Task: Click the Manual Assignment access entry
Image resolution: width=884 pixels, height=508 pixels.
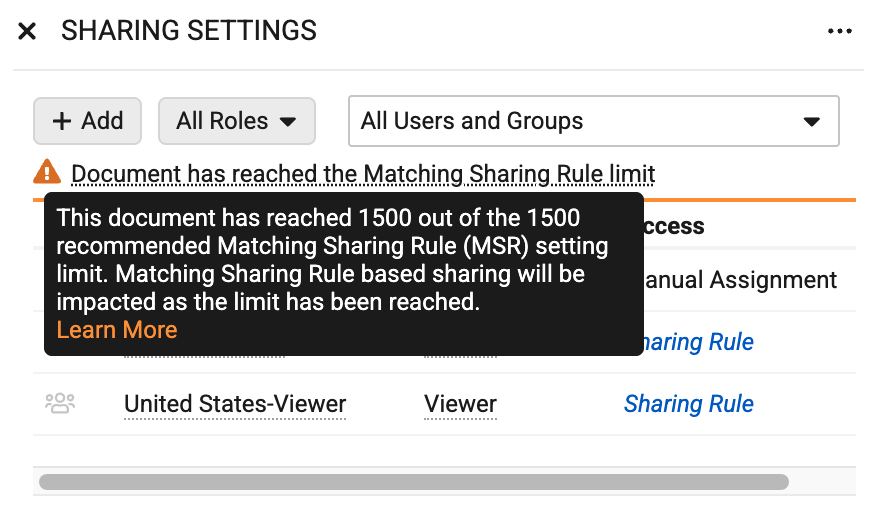Action: coord(741,280)
